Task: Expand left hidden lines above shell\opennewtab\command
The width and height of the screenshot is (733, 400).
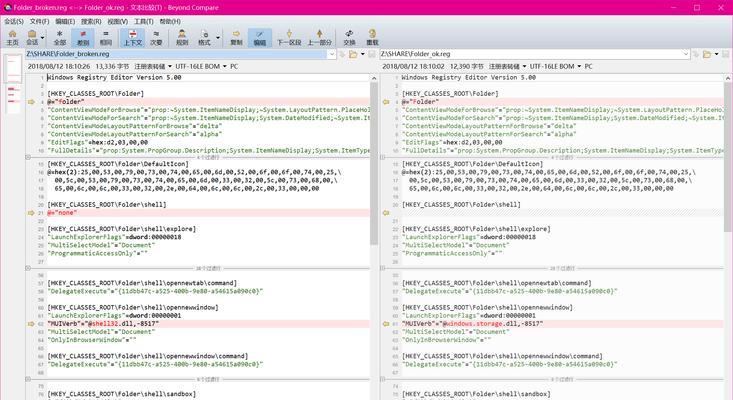Action: 28,268
